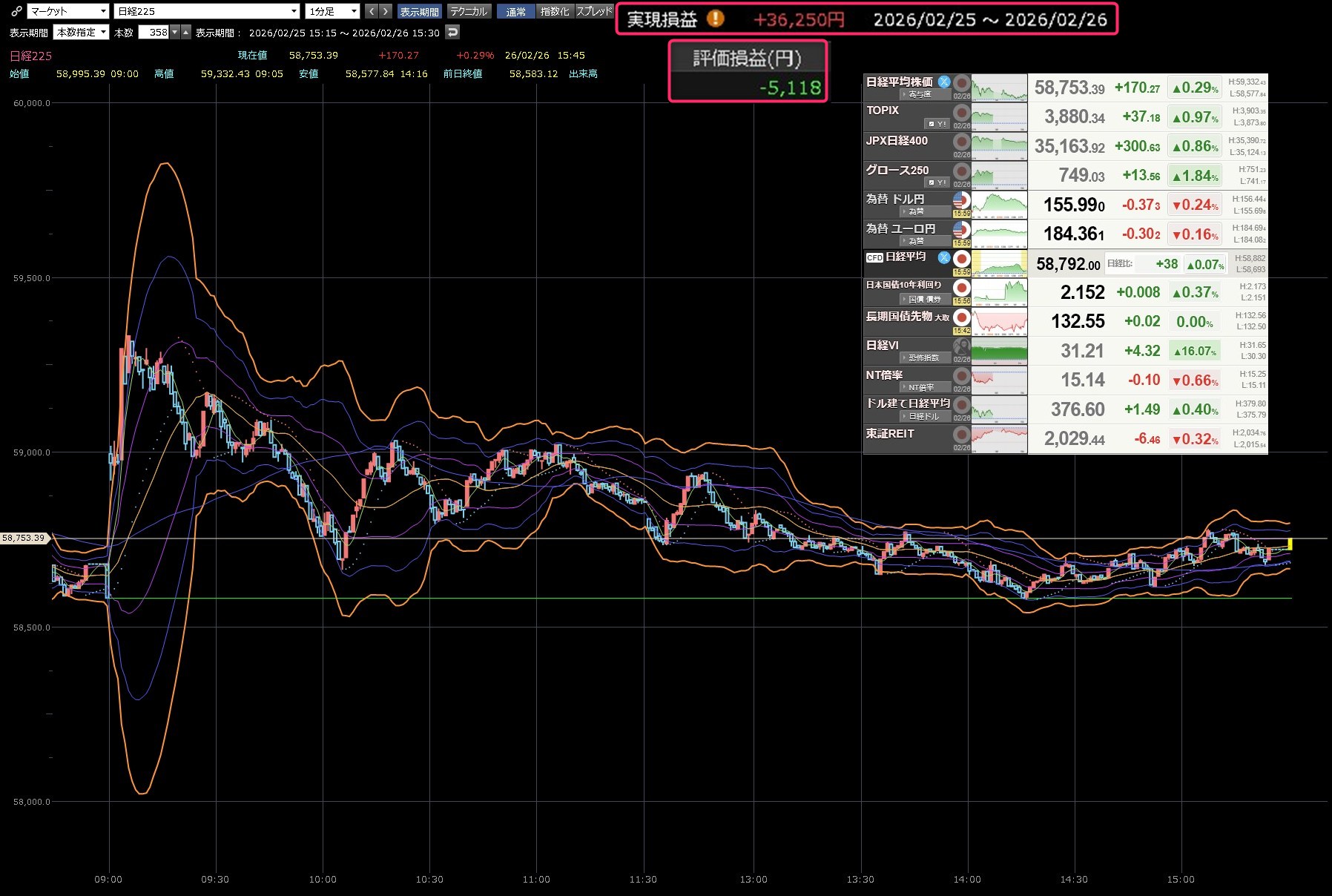Click the face icon in 日経VI row
The width and height of the screenshot is (1332, 896).
coord(961,346)
